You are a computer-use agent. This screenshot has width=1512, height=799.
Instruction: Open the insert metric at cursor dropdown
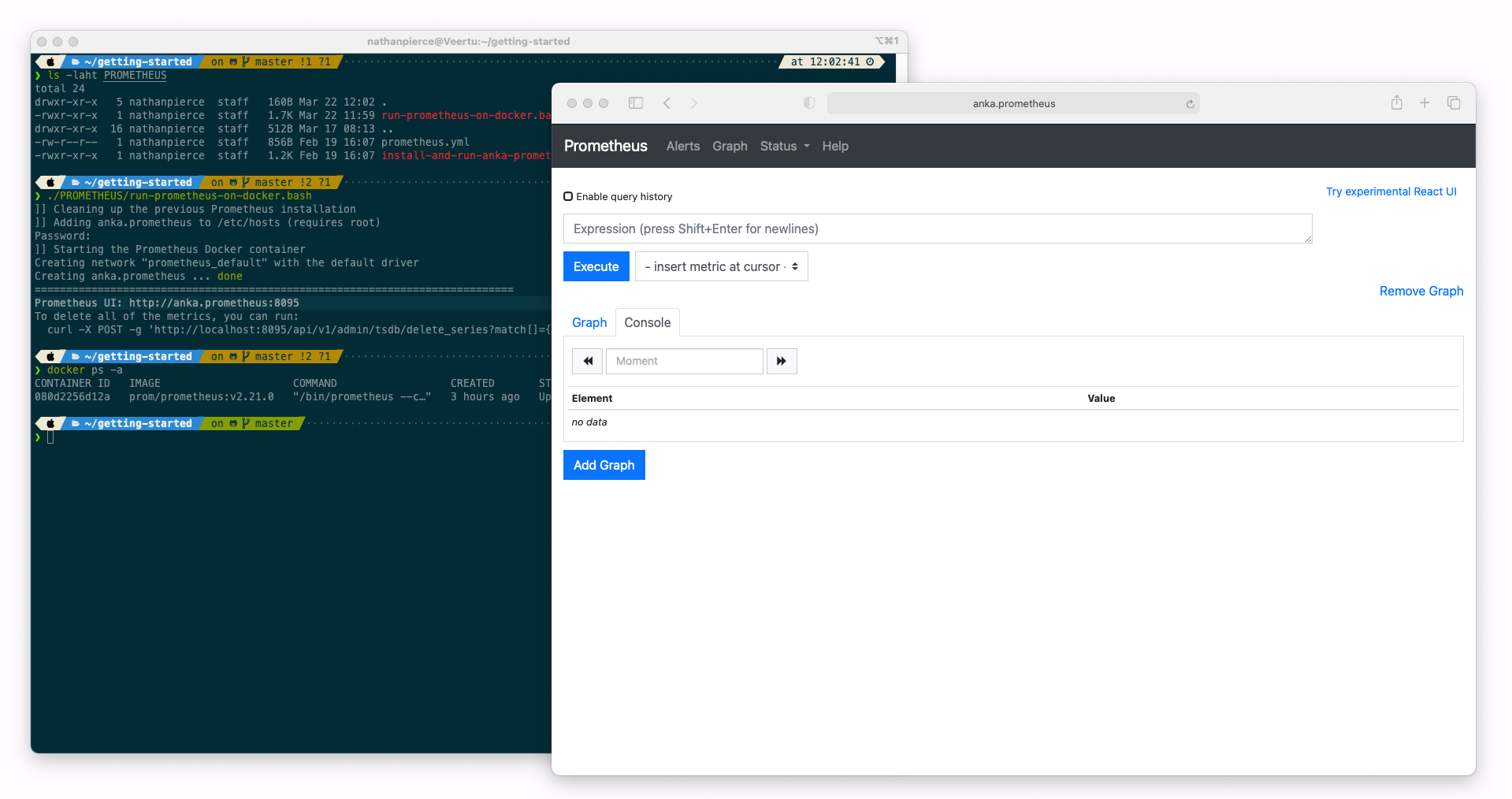[721, 266]
